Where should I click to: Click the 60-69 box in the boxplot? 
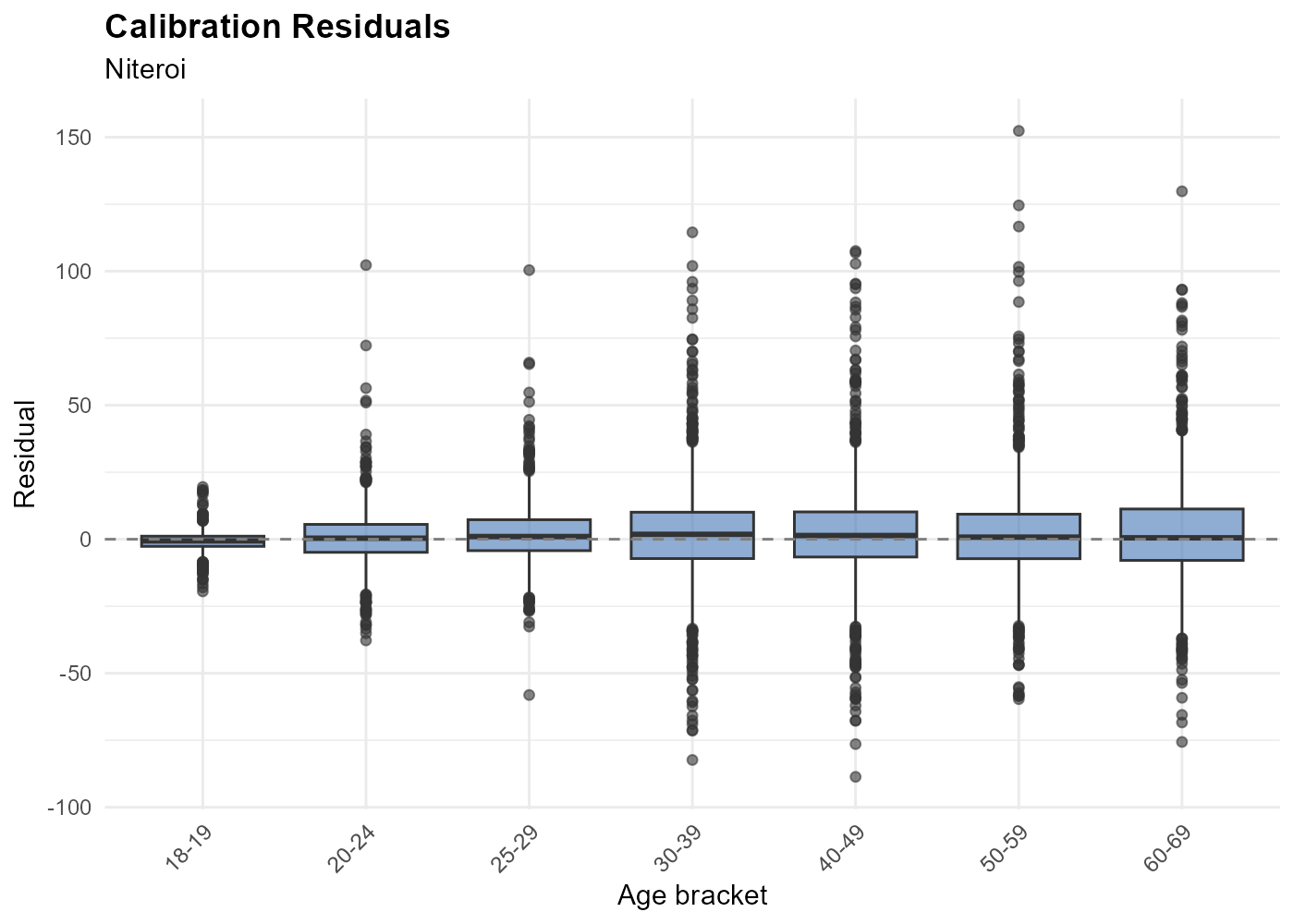coord(1181,534)
